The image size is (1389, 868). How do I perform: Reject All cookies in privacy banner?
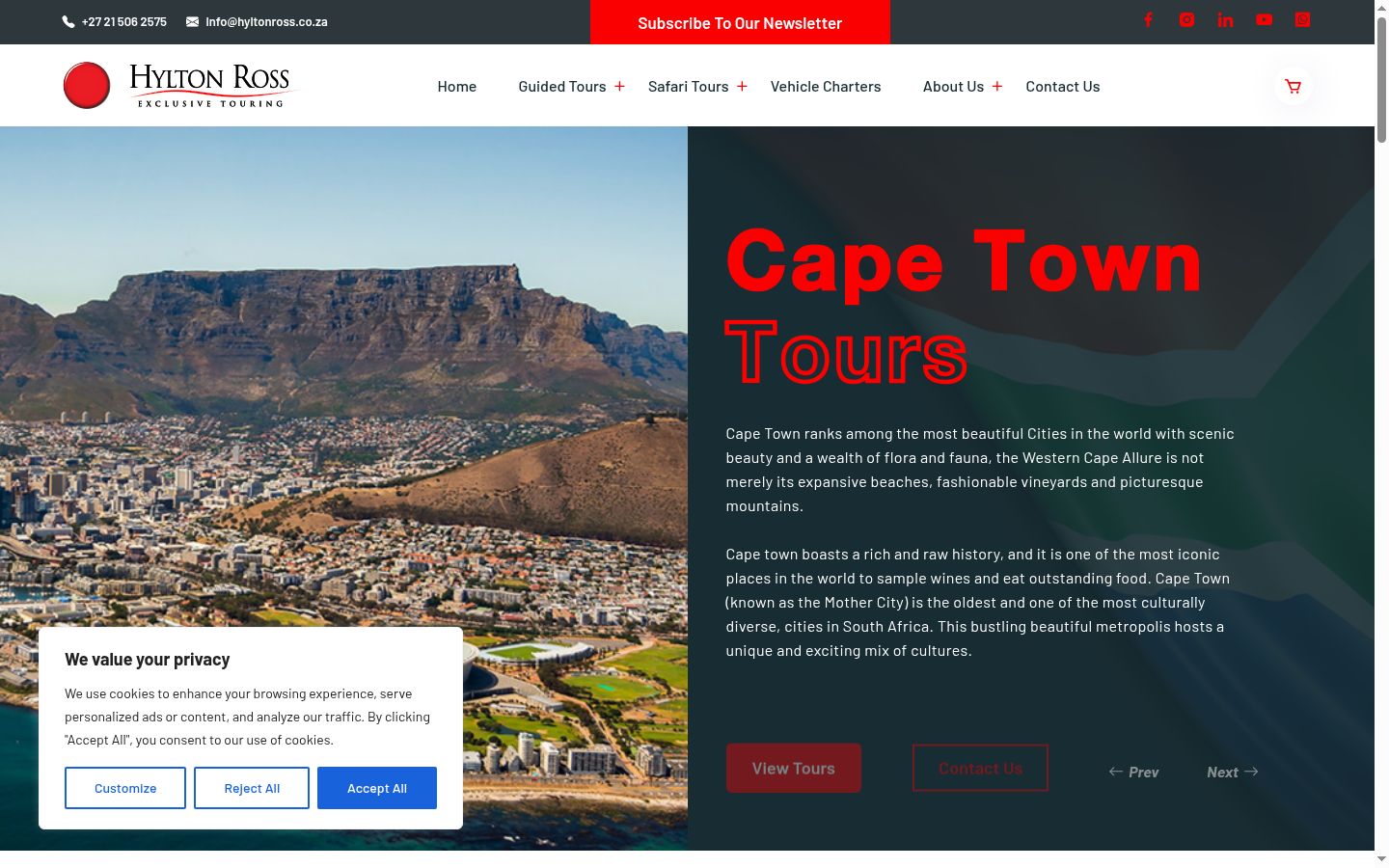tap(252, 788)
